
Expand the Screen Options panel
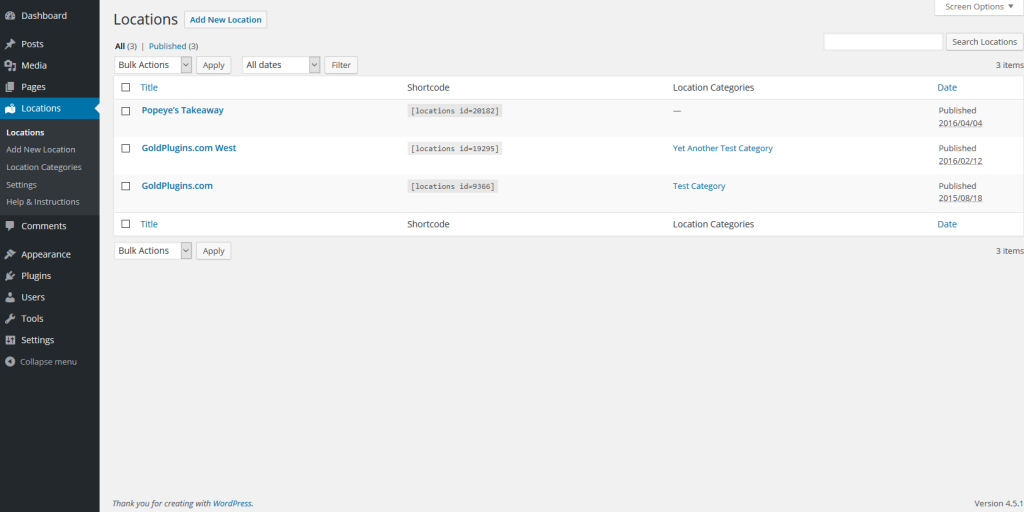tap(979, 7)
